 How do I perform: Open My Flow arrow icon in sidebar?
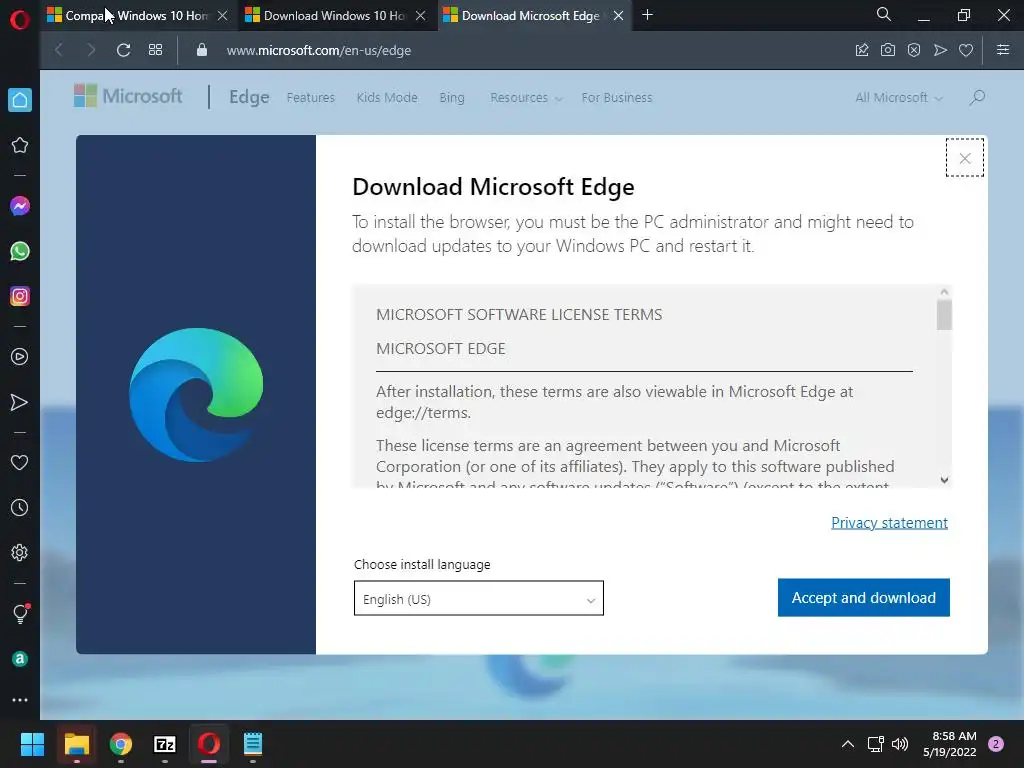click(20, 402)
